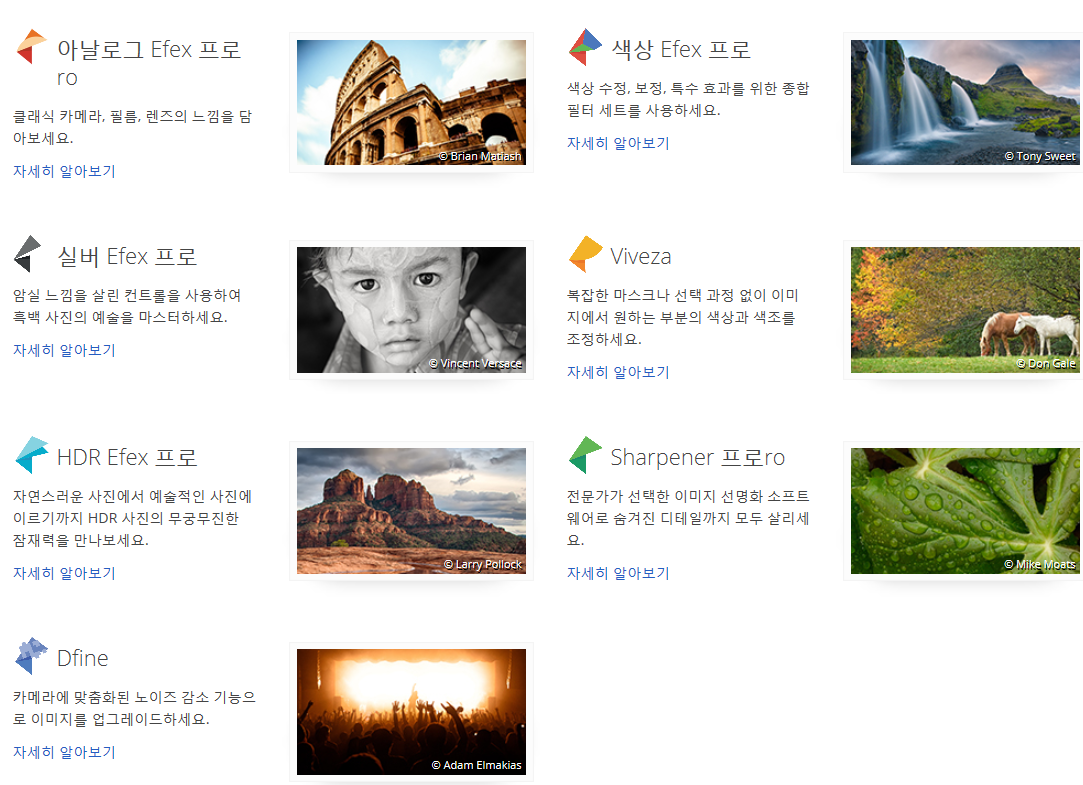The image size is (1083, 785).
Task: Open 자세히 알아보기 link under 아날로그 Efex 프로
Action: [64, 171]
